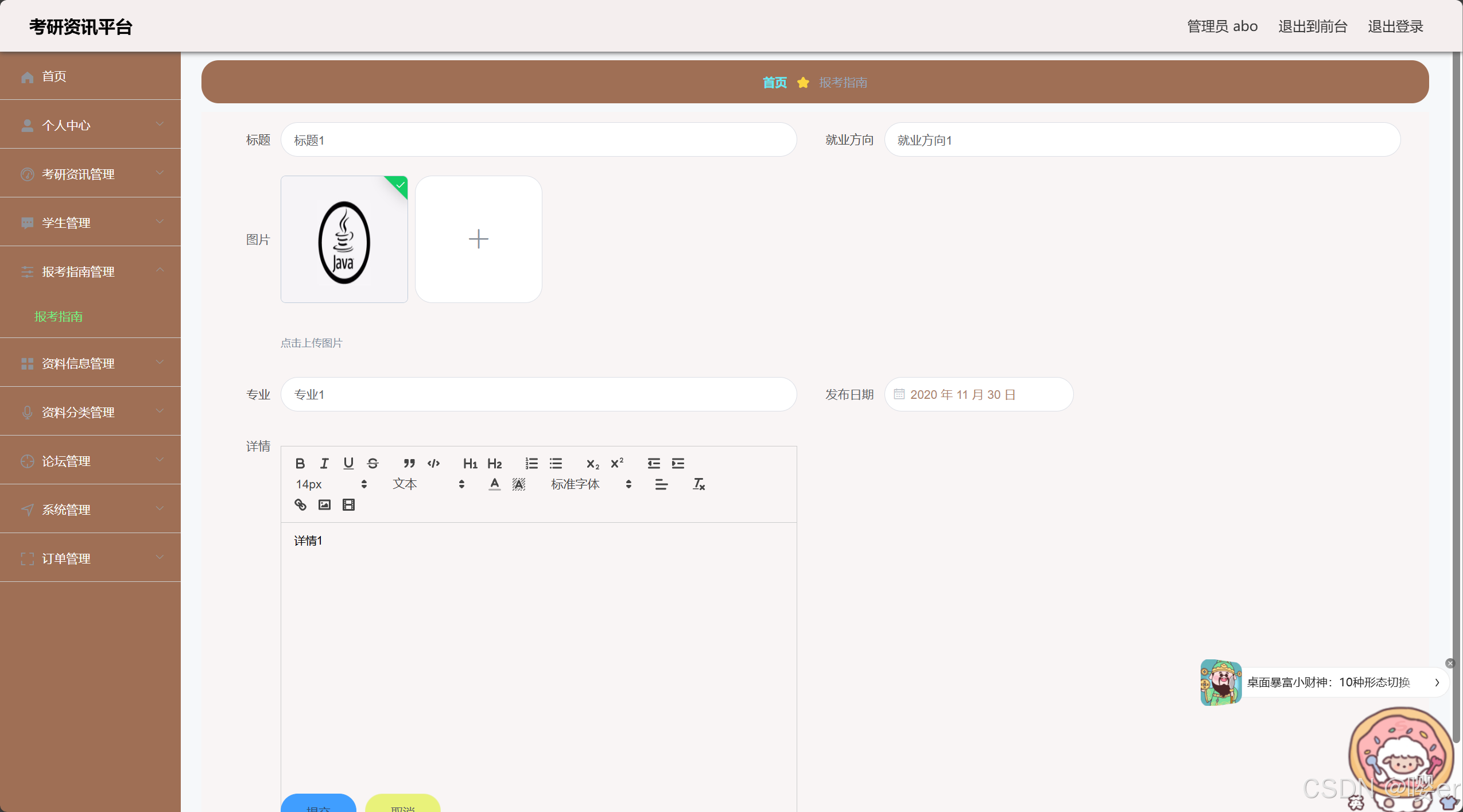Viewport: 1463px width, 812px height.
Task: Open the 报考指南 submenu item
Action: point(59,316)
